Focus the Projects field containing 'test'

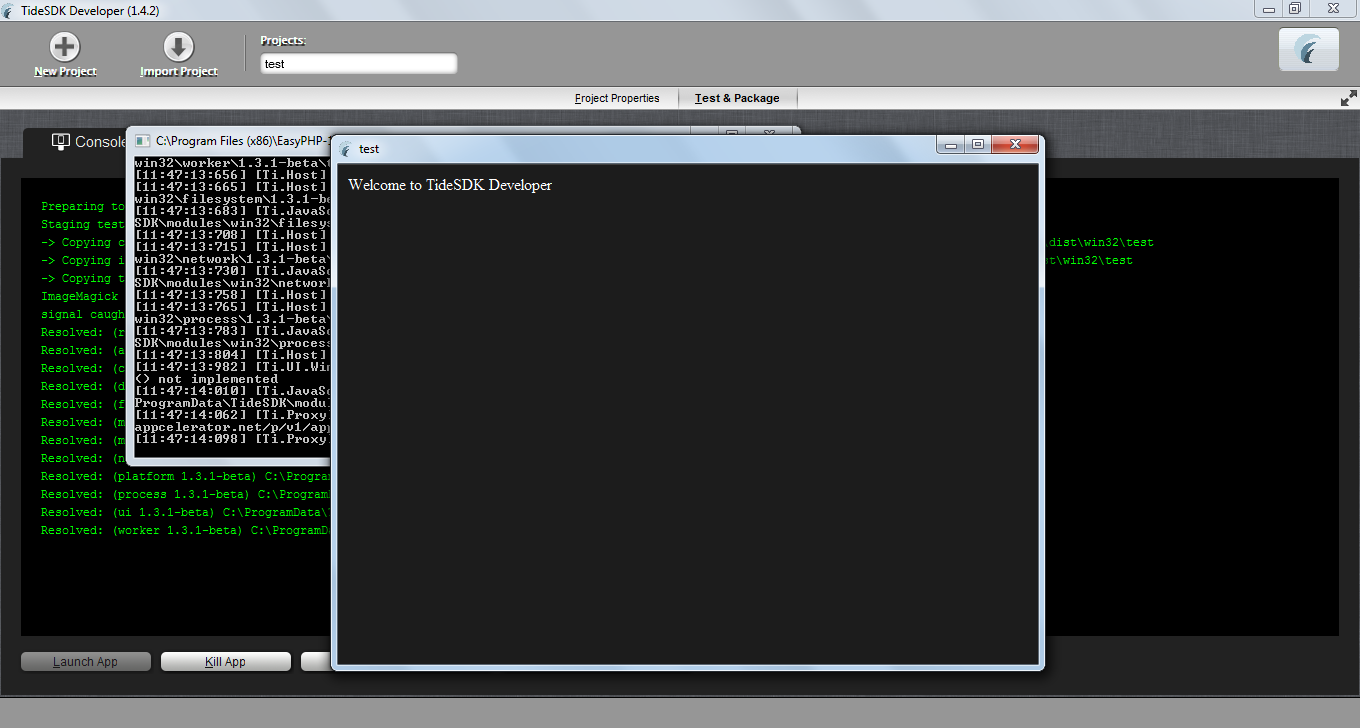click(x=358, y=63)
